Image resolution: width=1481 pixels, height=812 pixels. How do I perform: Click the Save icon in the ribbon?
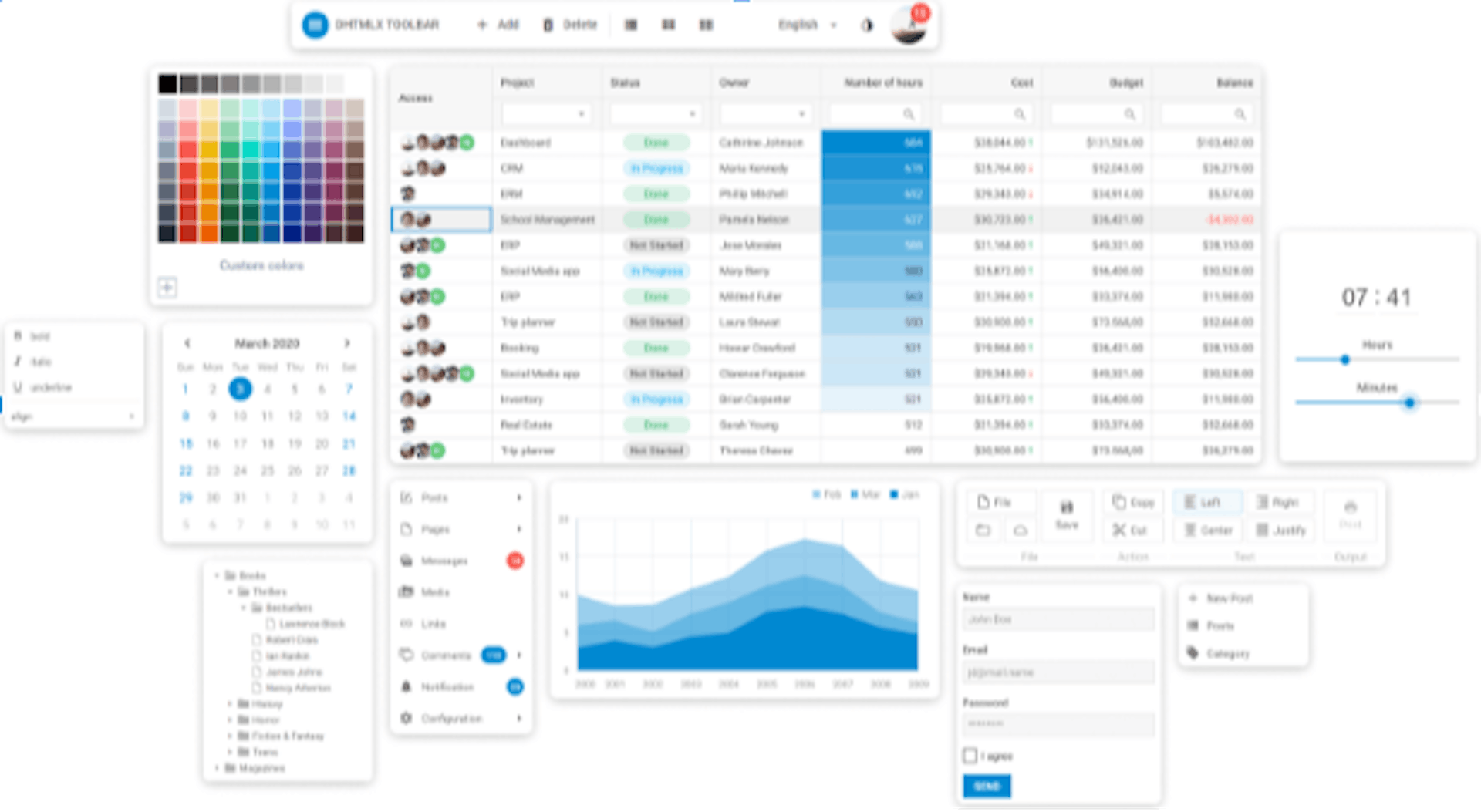1067,507
